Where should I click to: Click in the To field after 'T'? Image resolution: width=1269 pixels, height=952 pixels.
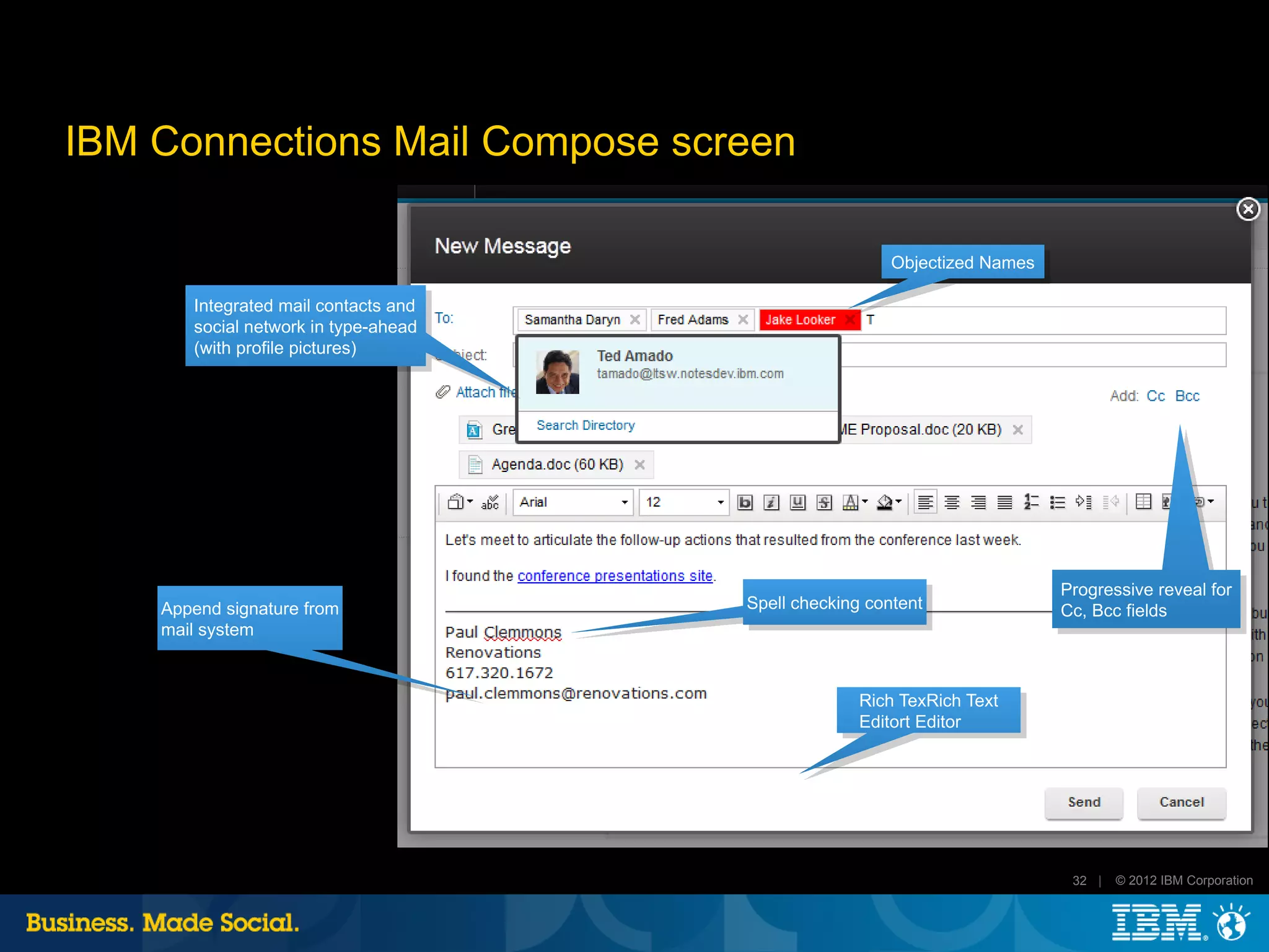(x=1047, y=320)
